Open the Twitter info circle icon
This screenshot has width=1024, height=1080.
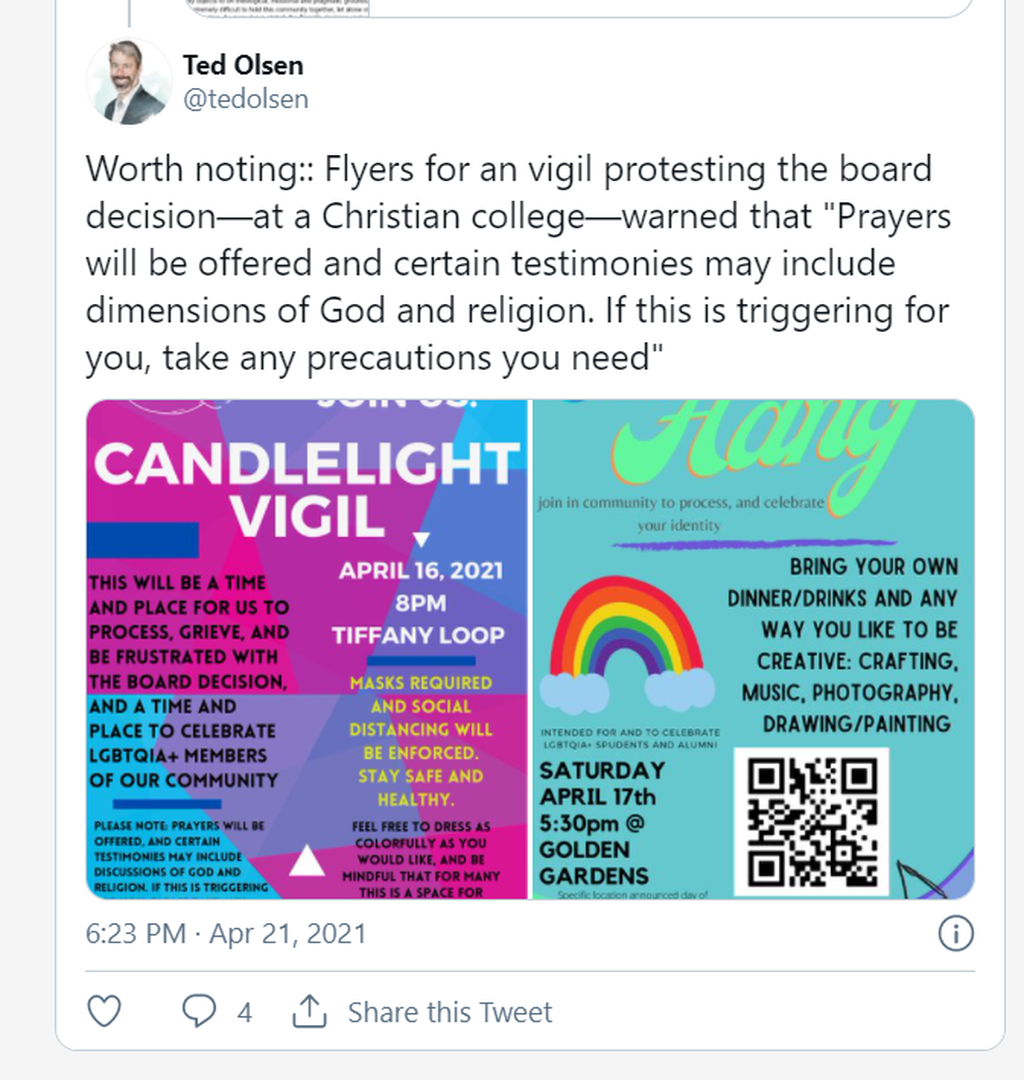click(955, 934)
